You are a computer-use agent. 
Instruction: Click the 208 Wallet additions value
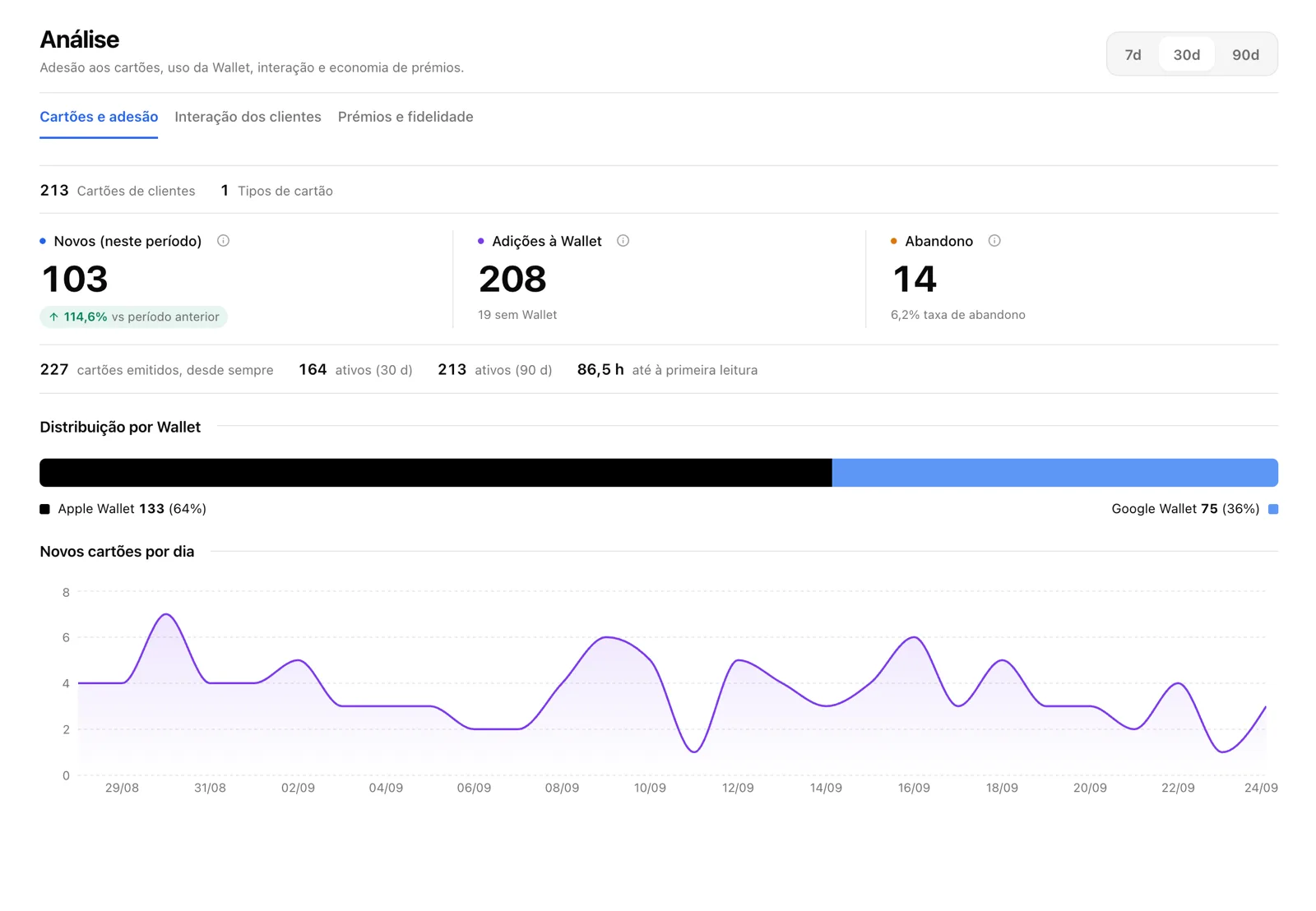[512, 279]
